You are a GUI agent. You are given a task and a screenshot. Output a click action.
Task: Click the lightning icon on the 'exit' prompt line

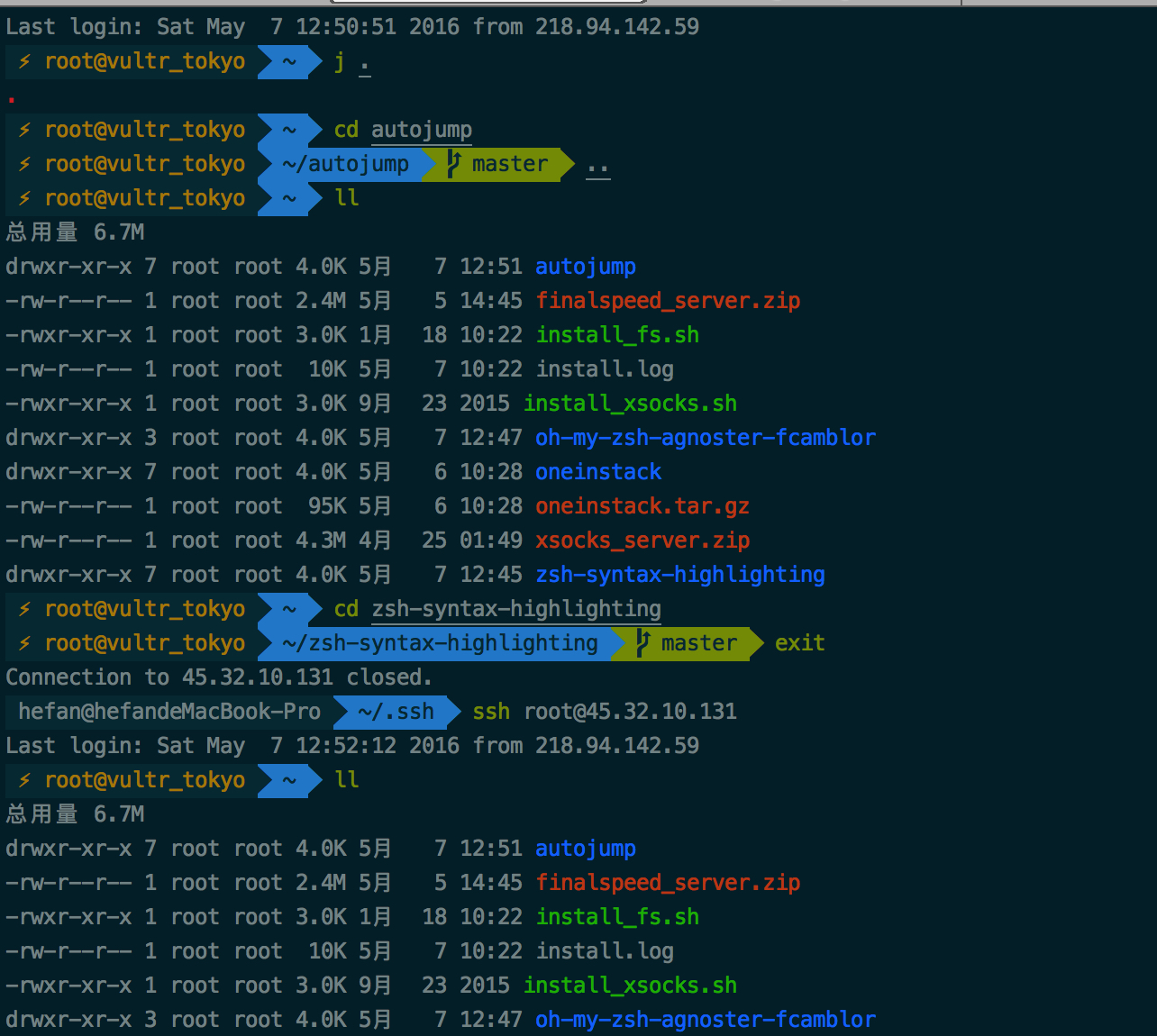[x=24, y=643]
